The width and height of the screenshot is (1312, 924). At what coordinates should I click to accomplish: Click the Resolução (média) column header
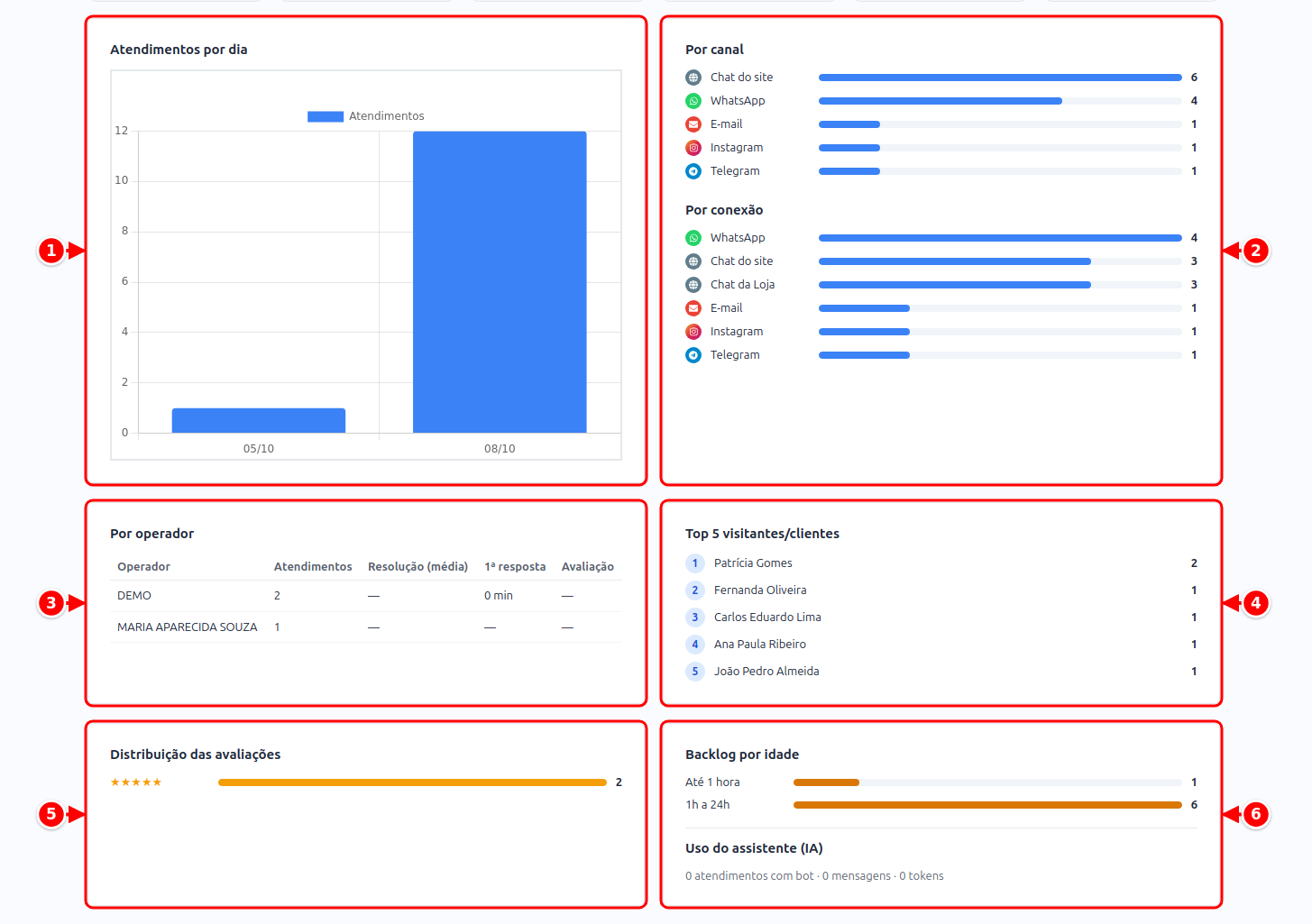coord(417,567)
